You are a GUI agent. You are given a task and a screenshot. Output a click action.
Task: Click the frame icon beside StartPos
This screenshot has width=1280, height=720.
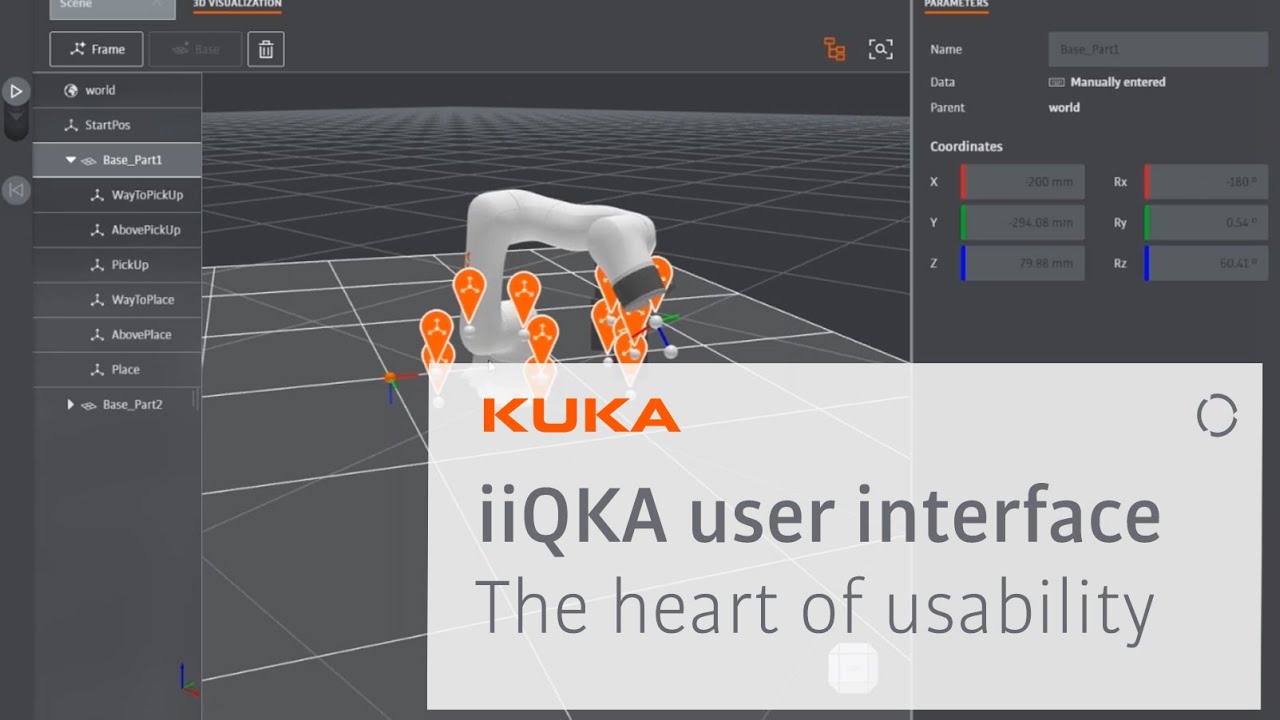[x=70, y=125]
